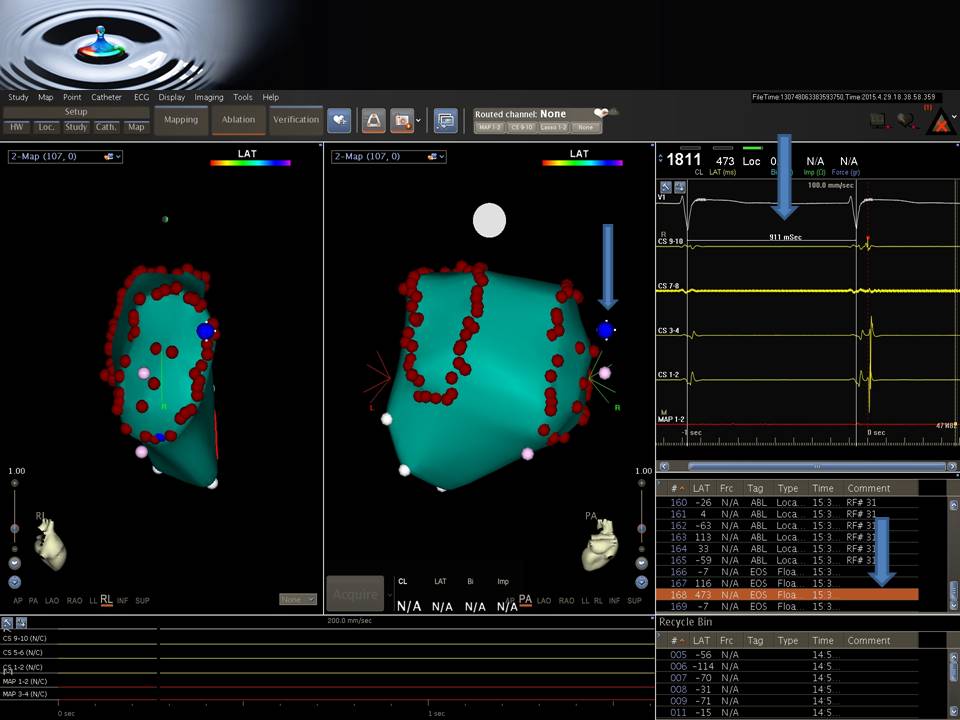Click the zoom slider in left map view
The width and height of the screenshot is (960, 720).
click(x=14, y=529)
